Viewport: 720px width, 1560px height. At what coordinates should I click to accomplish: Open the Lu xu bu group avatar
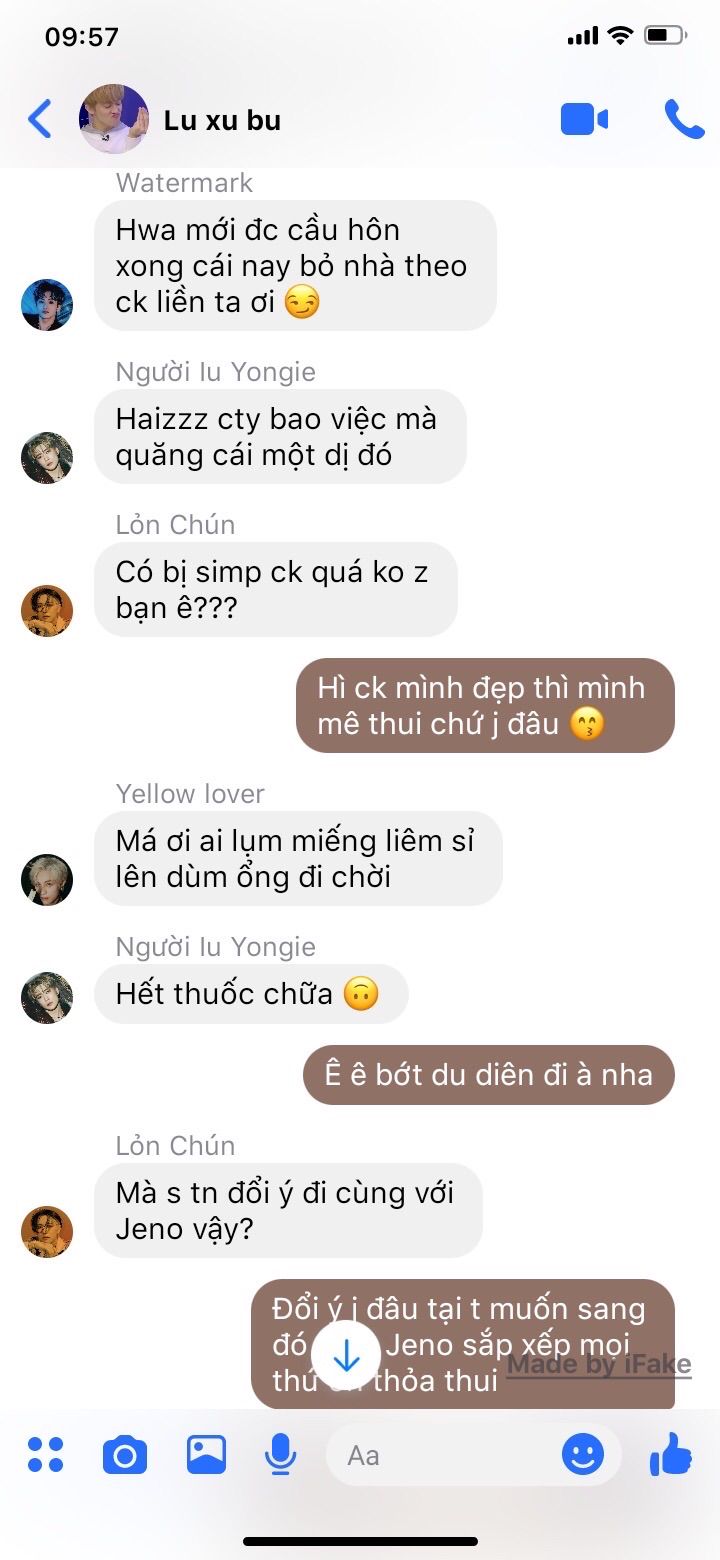(x=114, y=119)
